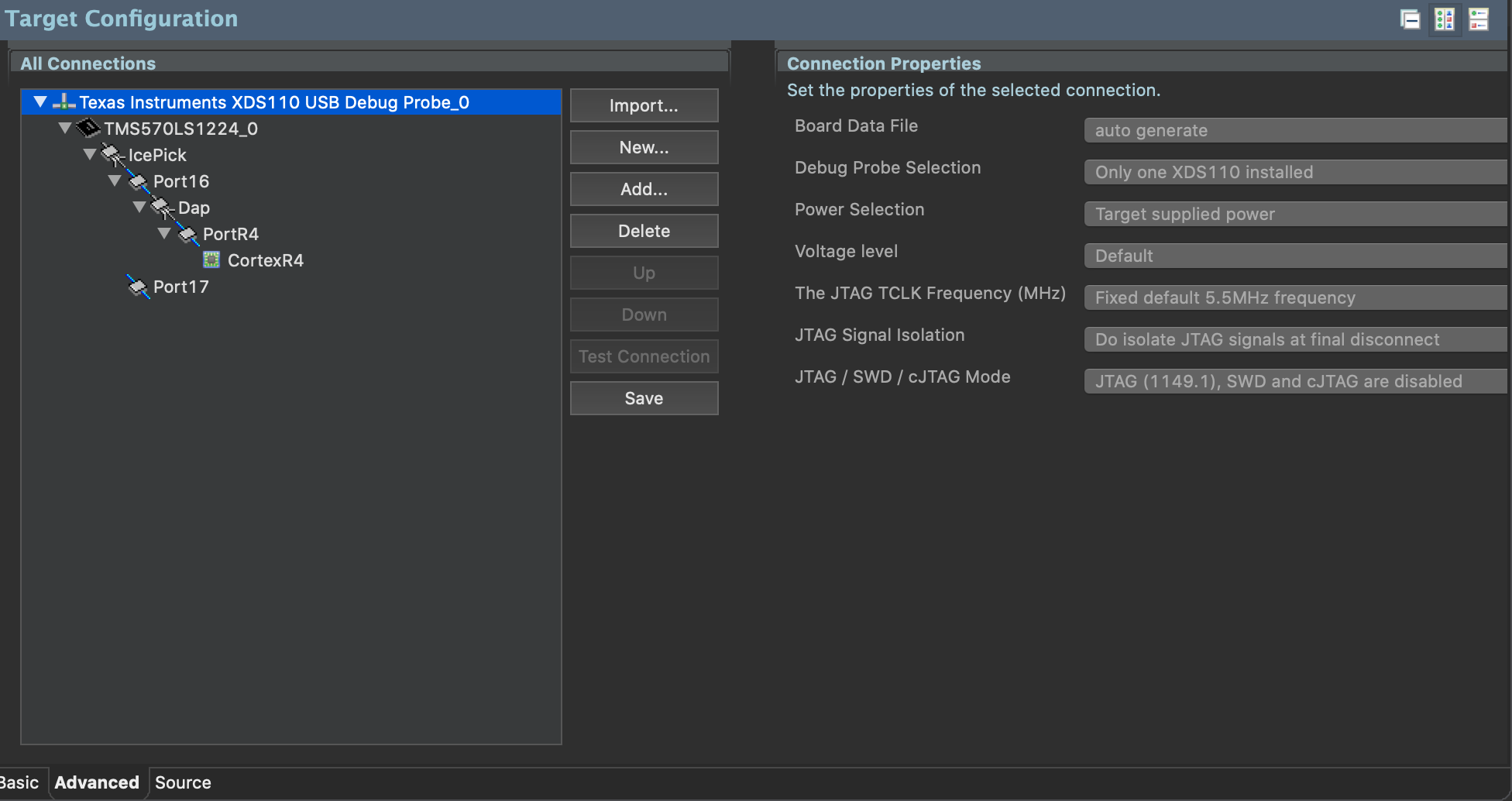1512x801 pixels.
Task: Open the Source tab
Action: tap(183, 782)
